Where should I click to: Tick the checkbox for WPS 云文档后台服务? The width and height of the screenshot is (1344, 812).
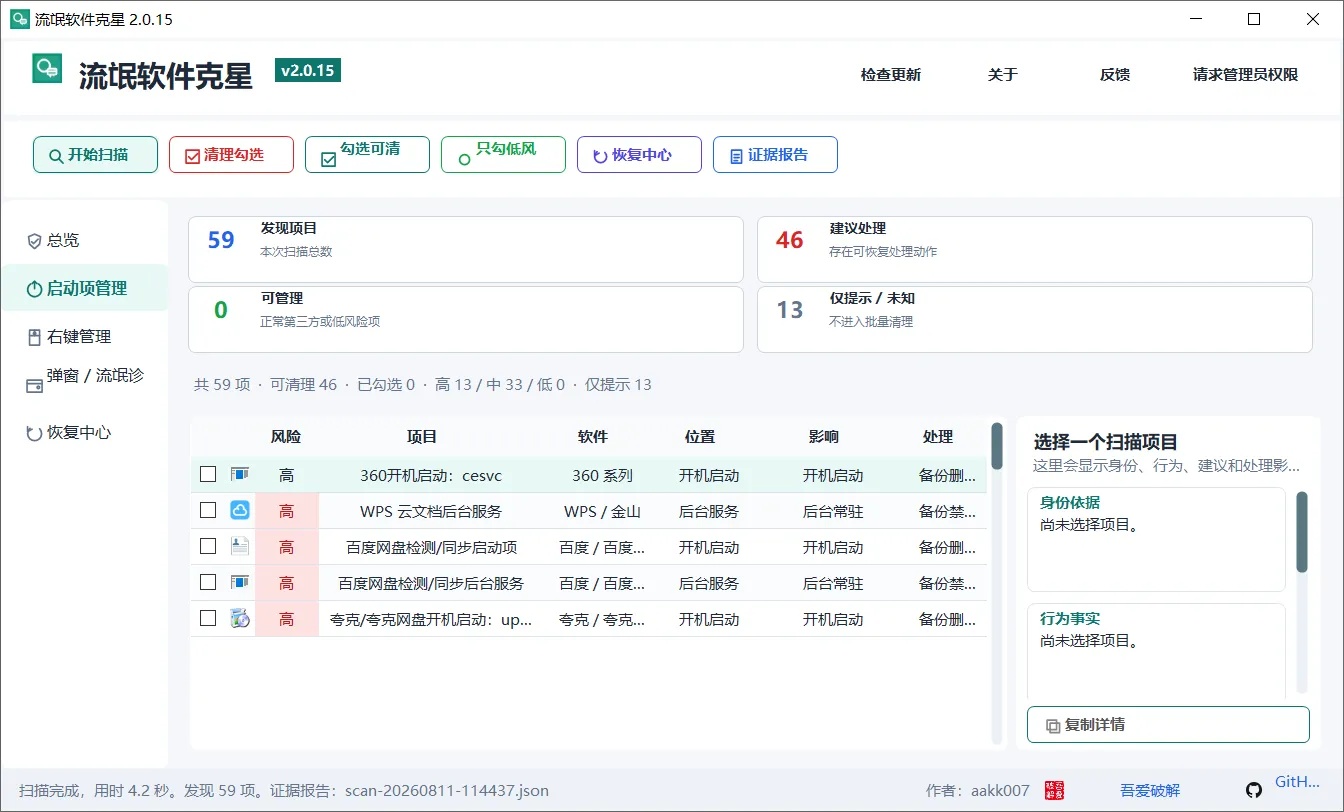208,510
